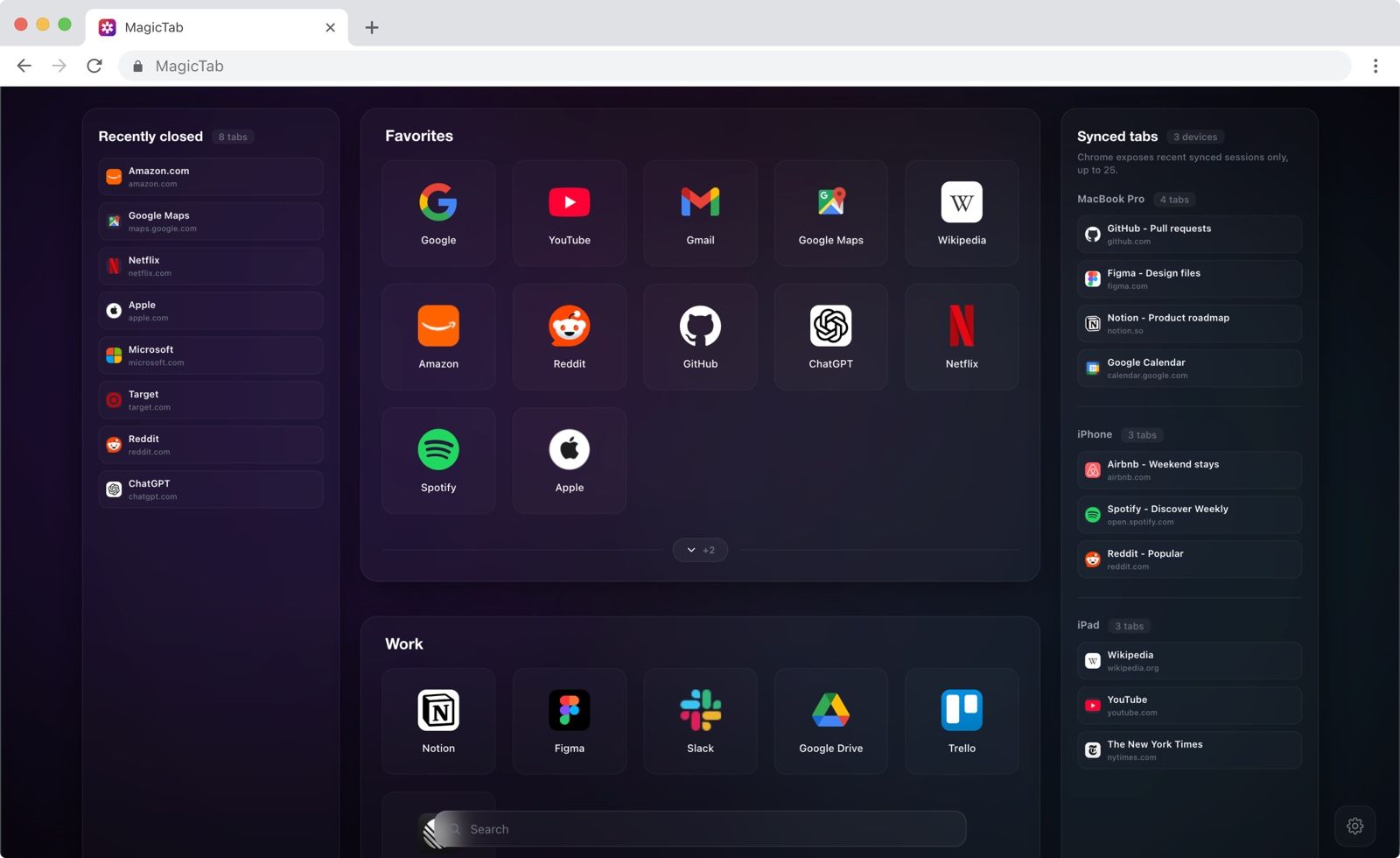Launch Figma from the Work group
1400x858 pixels.
[x=570, y=721]
